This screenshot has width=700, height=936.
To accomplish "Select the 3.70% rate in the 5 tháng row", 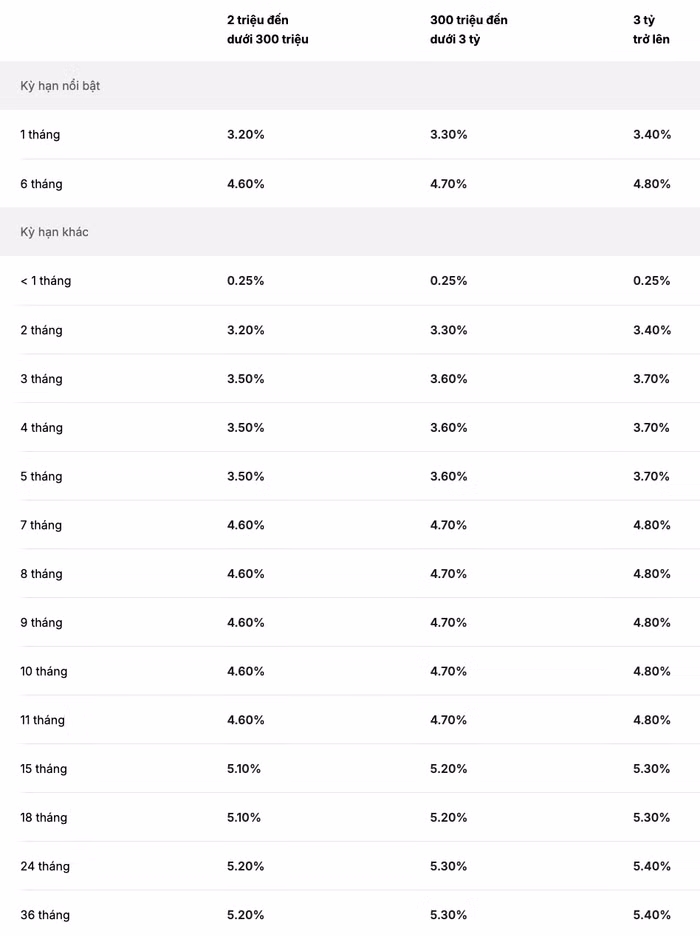I will (x=651, y=476).
